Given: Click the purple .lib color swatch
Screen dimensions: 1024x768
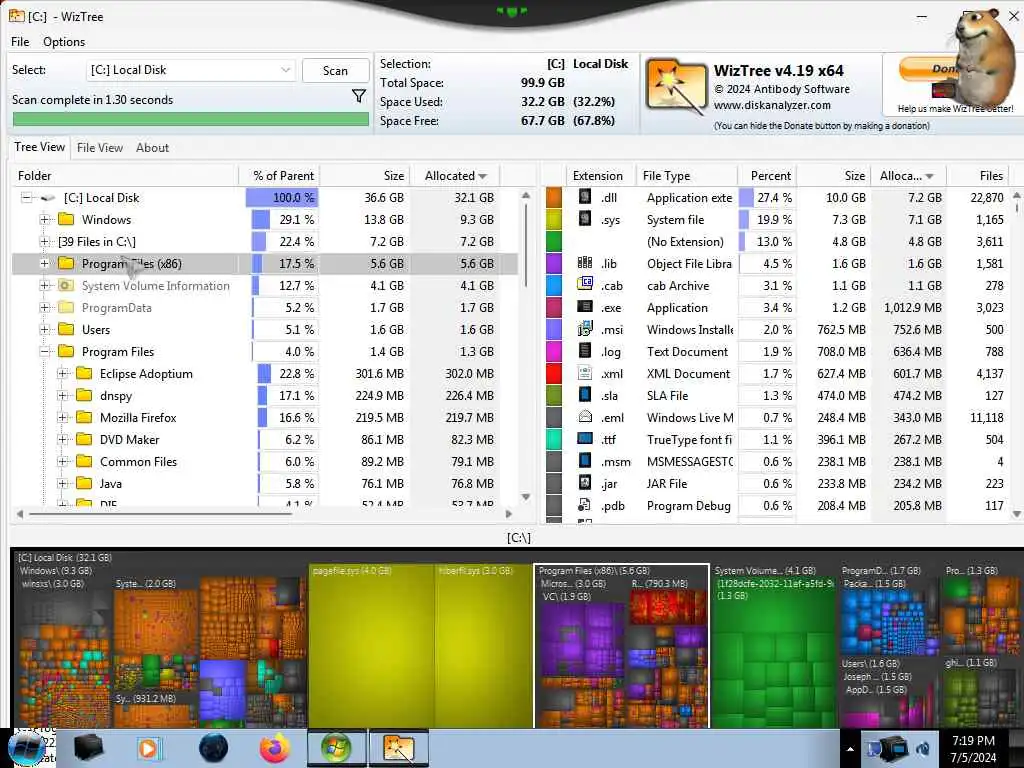Looking at the screenshot, I should (x=554, y=263).
